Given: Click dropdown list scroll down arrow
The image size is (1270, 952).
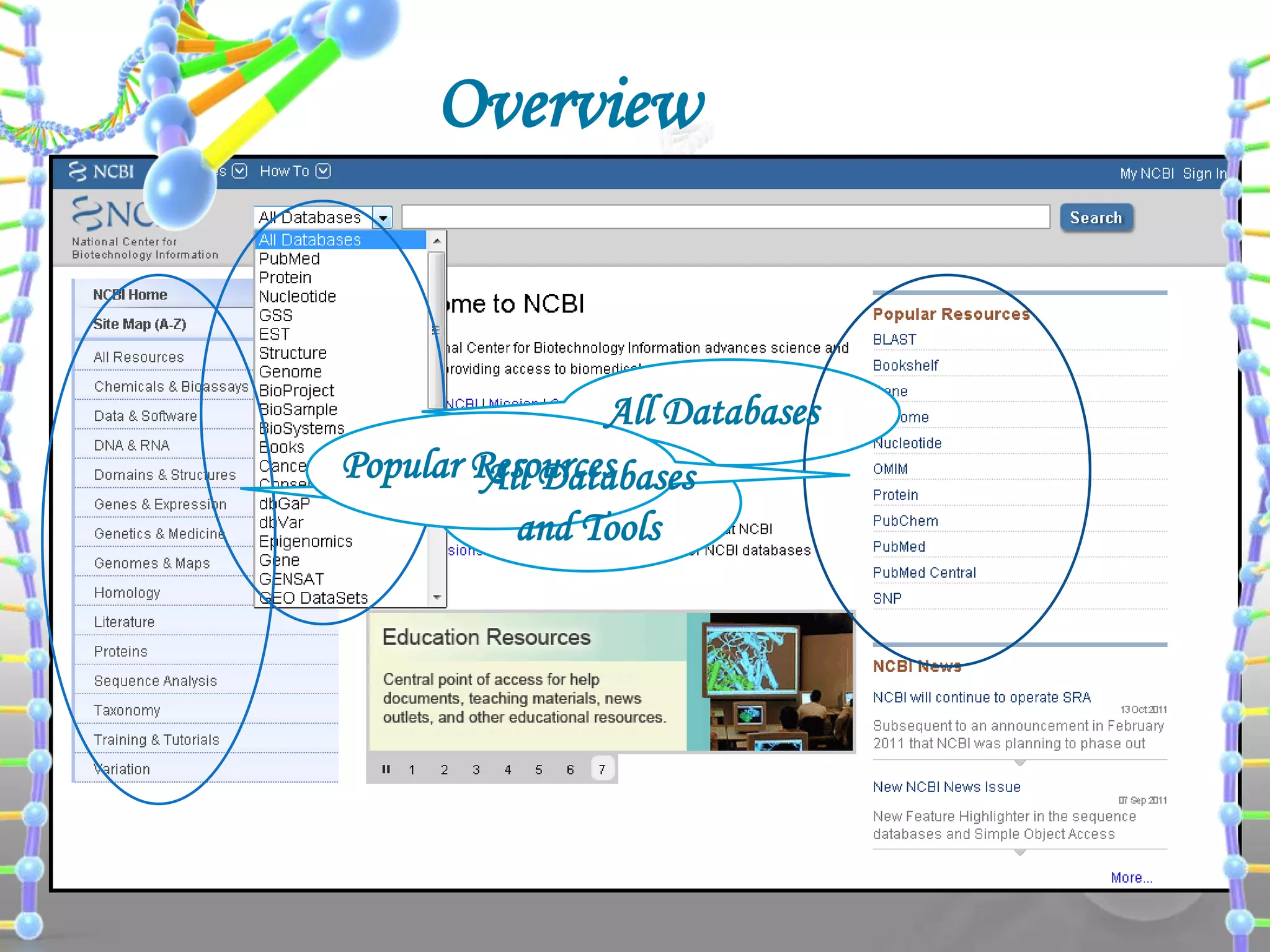Looking at the screenshot, I should click(x=437, y=597).
